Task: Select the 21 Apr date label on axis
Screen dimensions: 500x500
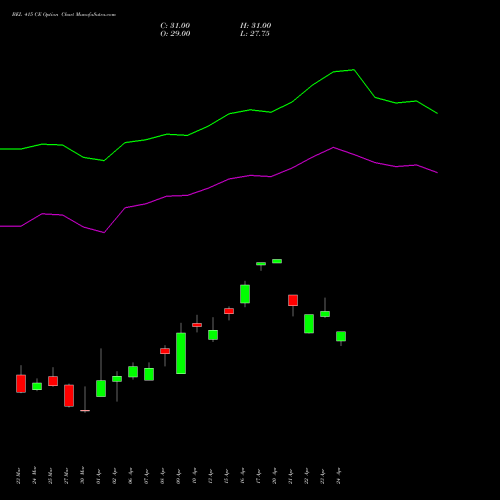Action: coord(290,476)
